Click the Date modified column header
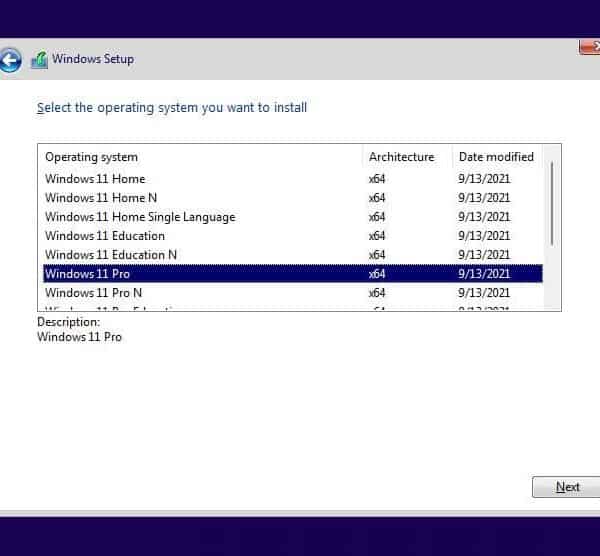Viewport: 600px width, 556px height. [x=497, y=157]
